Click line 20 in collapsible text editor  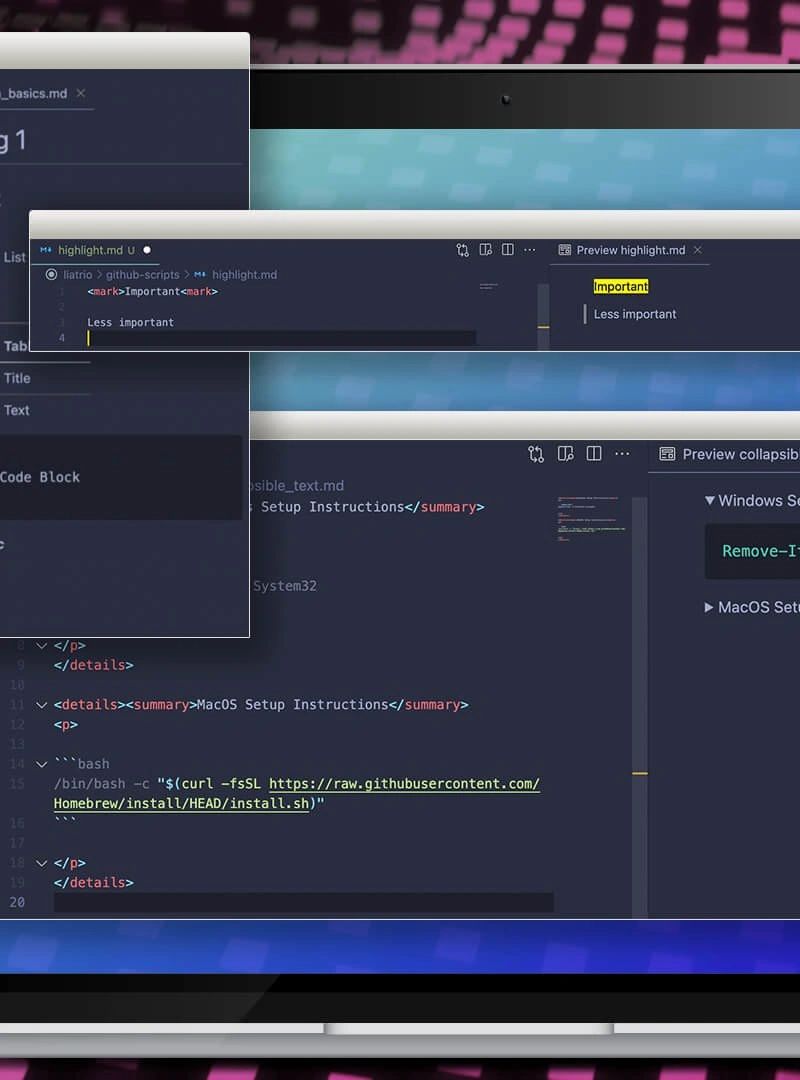(x=303, y=902)
